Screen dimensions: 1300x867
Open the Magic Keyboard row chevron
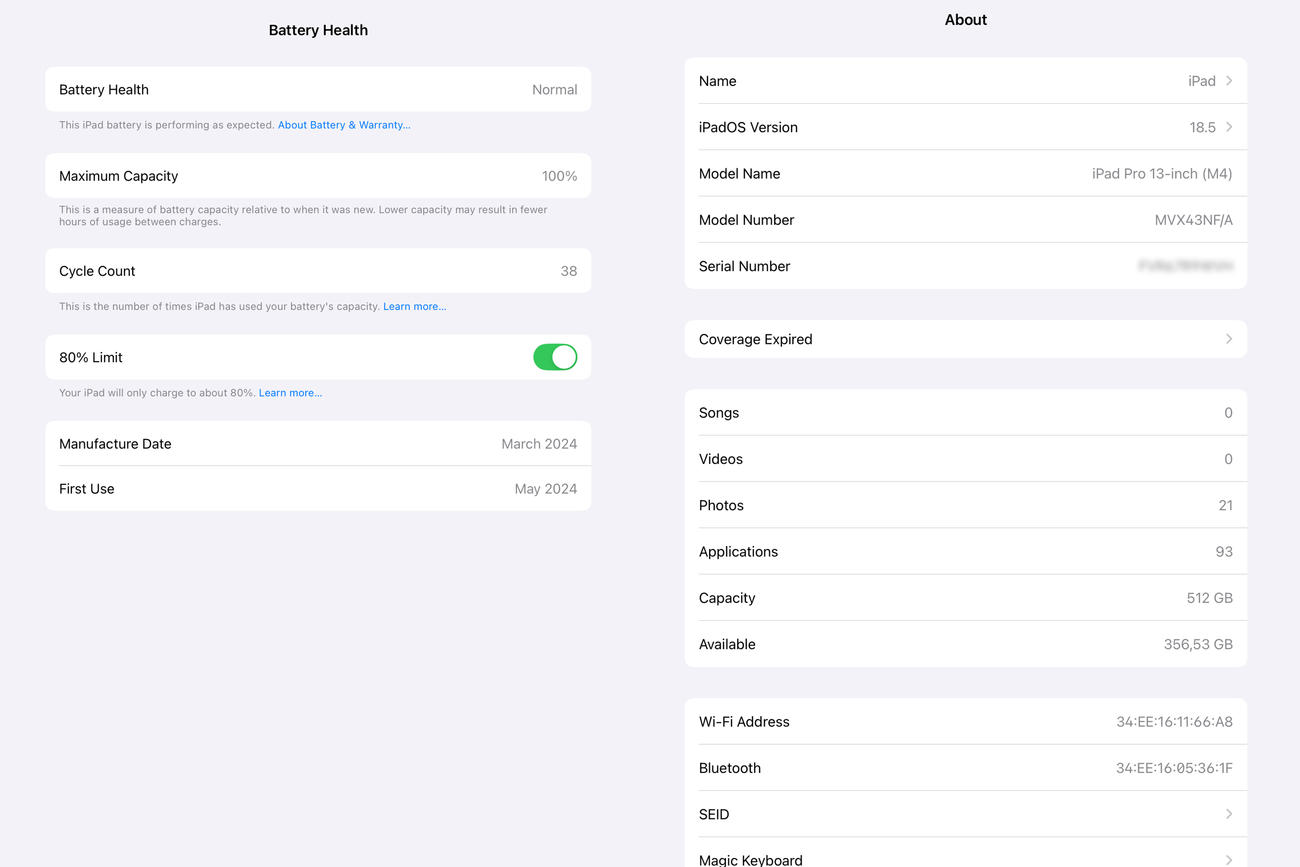(x=1229, y=859)
